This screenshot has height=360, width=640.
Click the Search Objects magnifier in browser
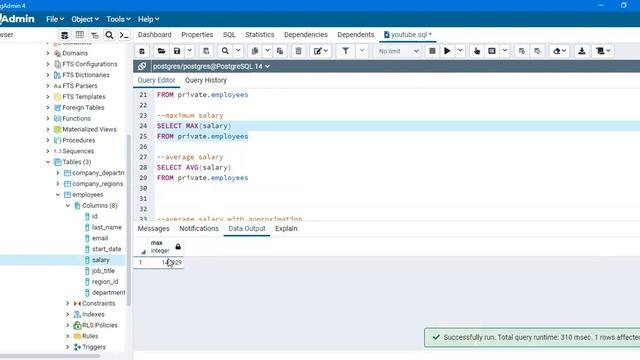(x=109, y=35)
